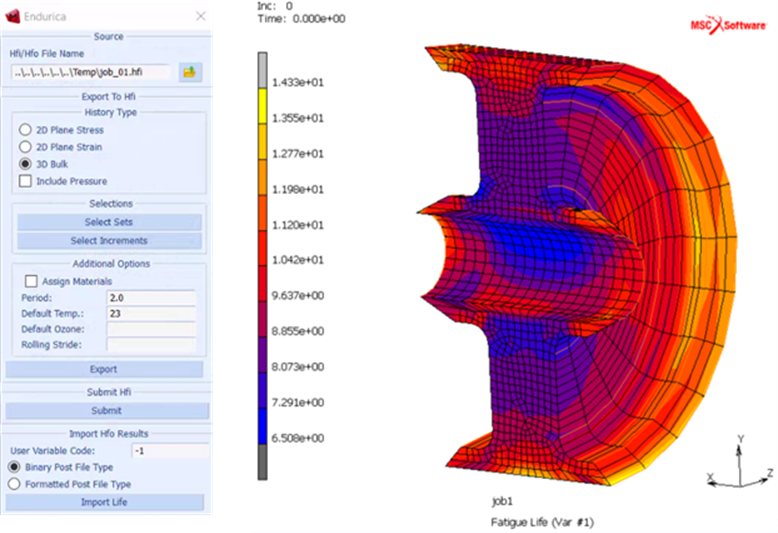Click the Rolling Stride input field
Viewport: 778px width, 533px height.
click(151, 344)
